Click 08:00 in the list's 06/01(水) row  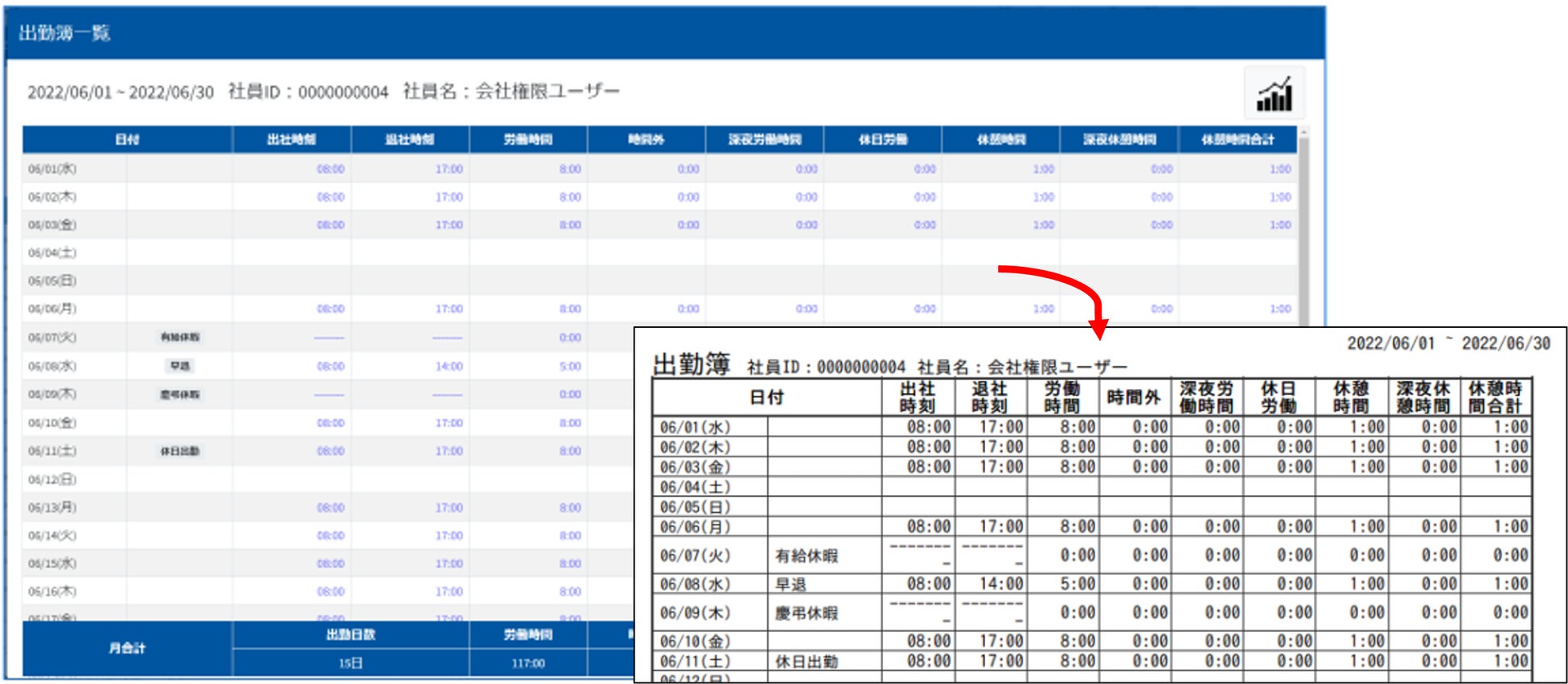pos(330,170)
